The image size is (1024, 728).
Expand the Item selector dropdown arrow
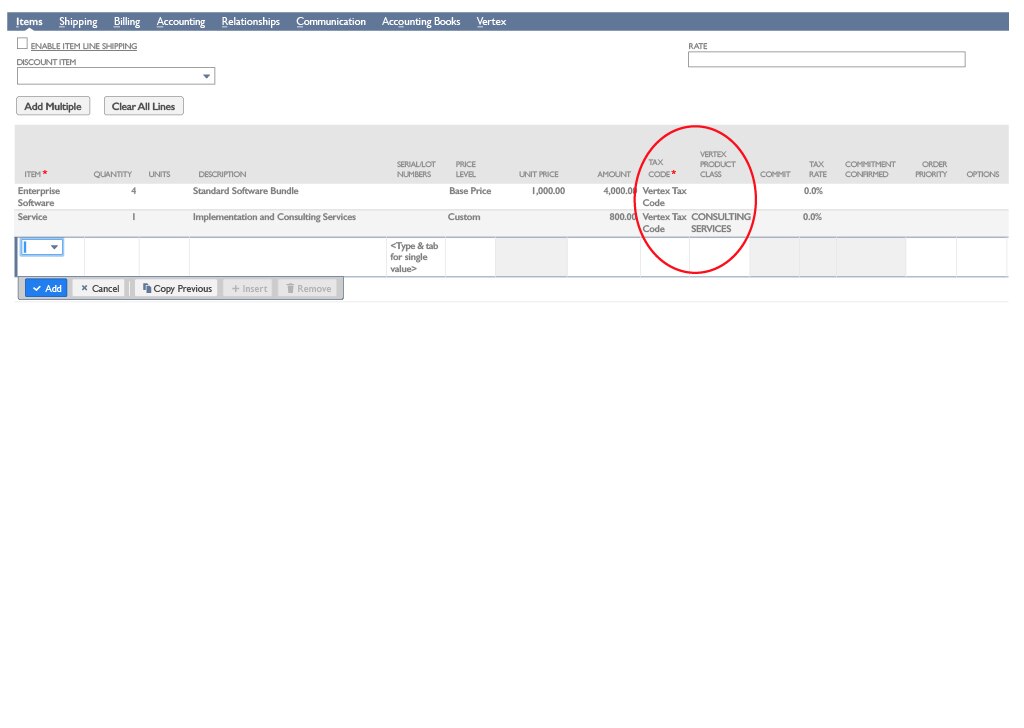54,247
